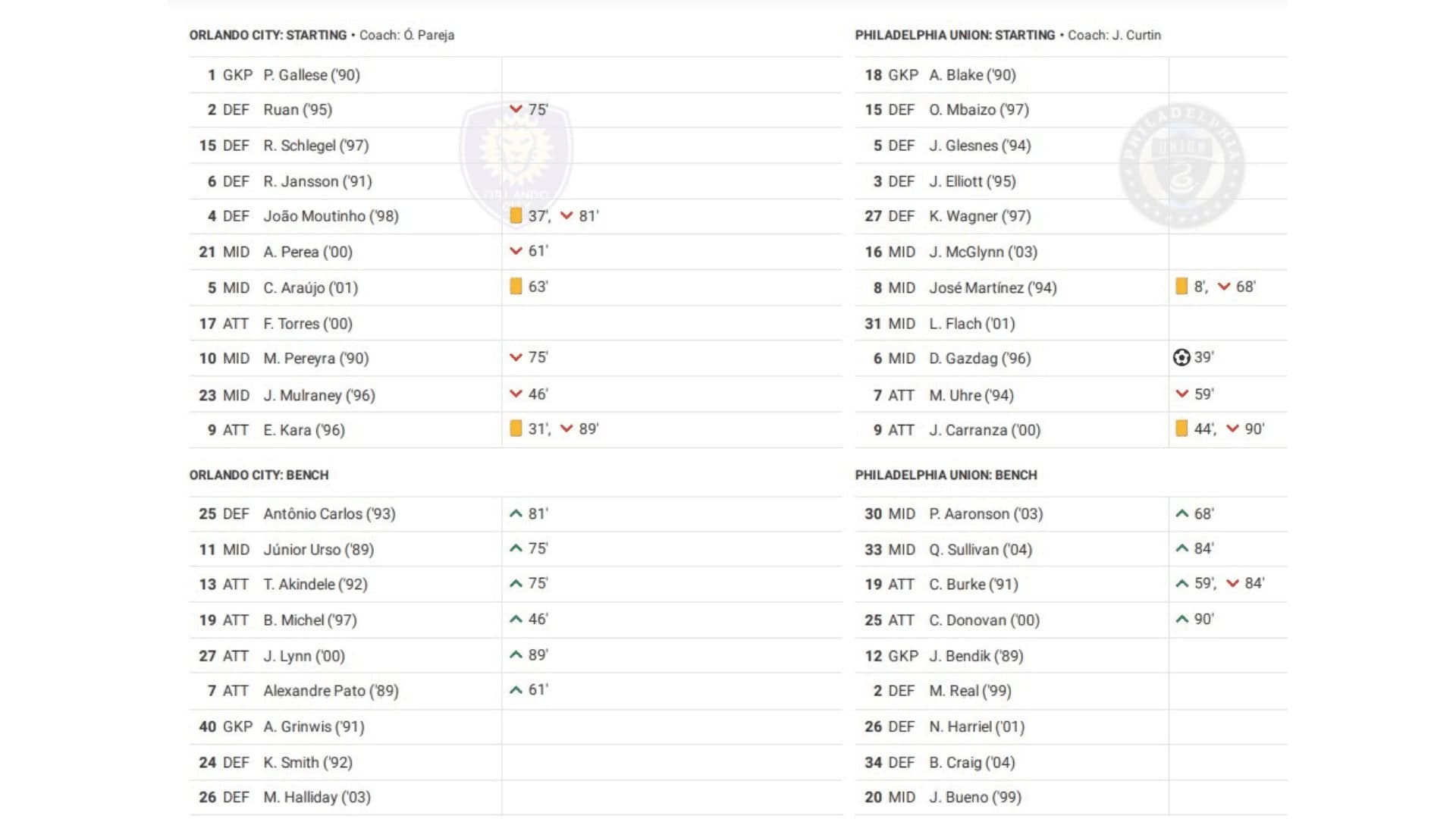The height and width of the screenshot is (819, 1456).
Task: Click the yellow card icon for José Martínez
Action: pyautogui.click(x=1181, y=287)
